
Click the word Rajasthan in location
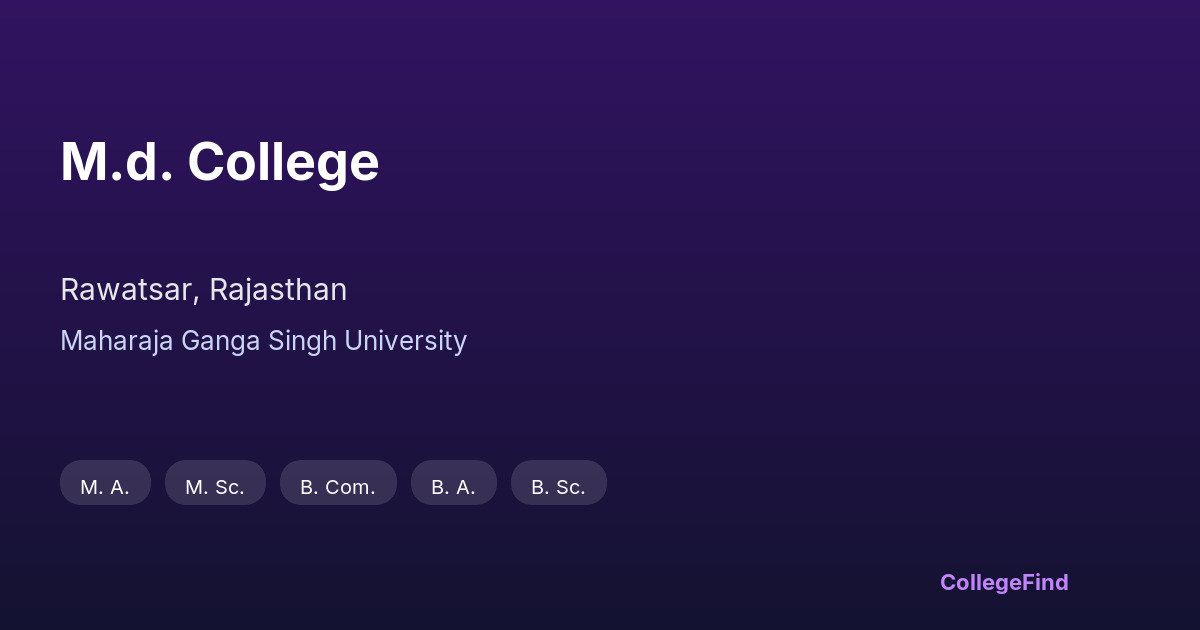click(277, 290)
